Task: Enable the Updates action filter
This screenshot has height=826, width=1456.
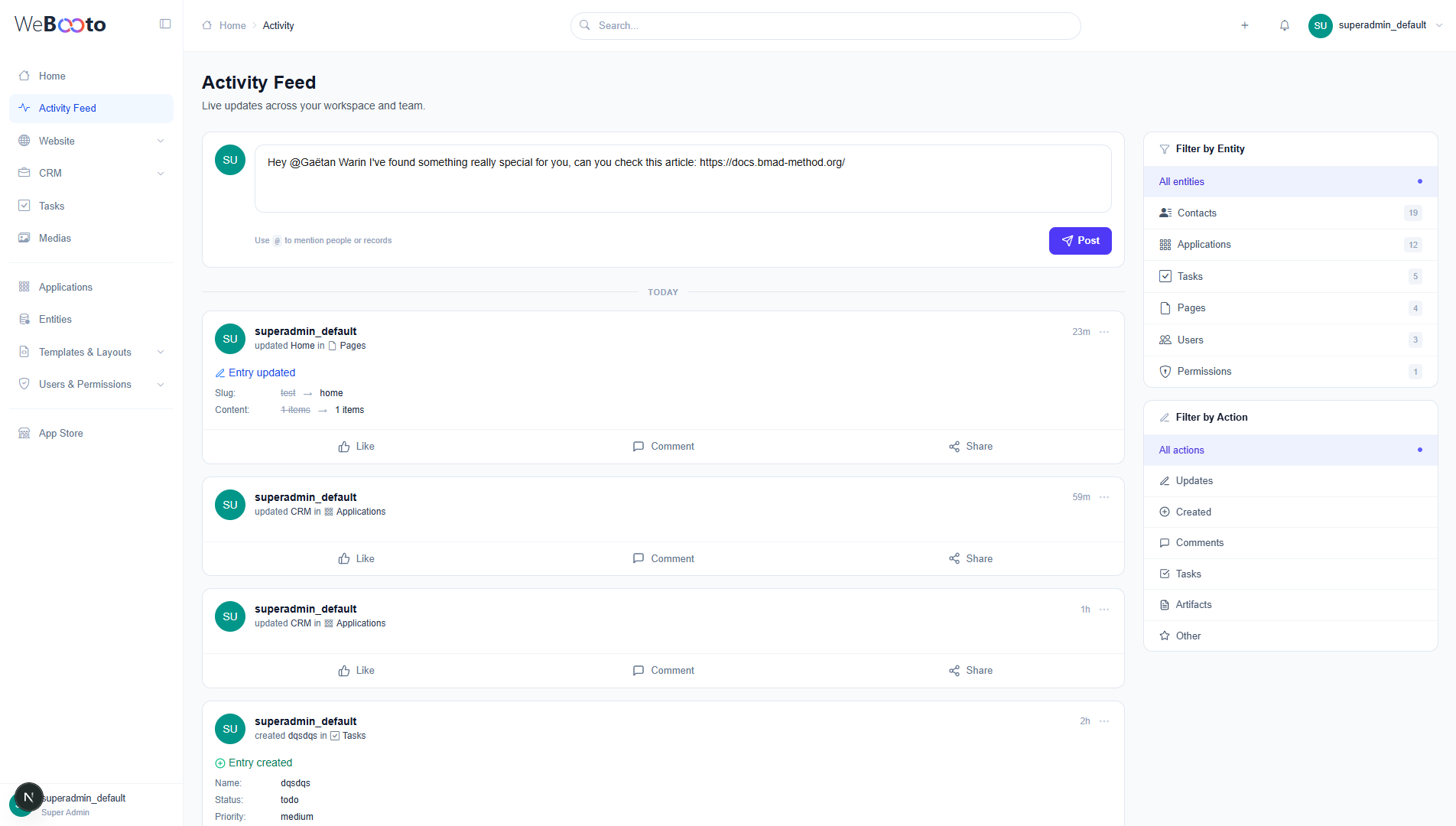Action: (x=1194, y=480)
